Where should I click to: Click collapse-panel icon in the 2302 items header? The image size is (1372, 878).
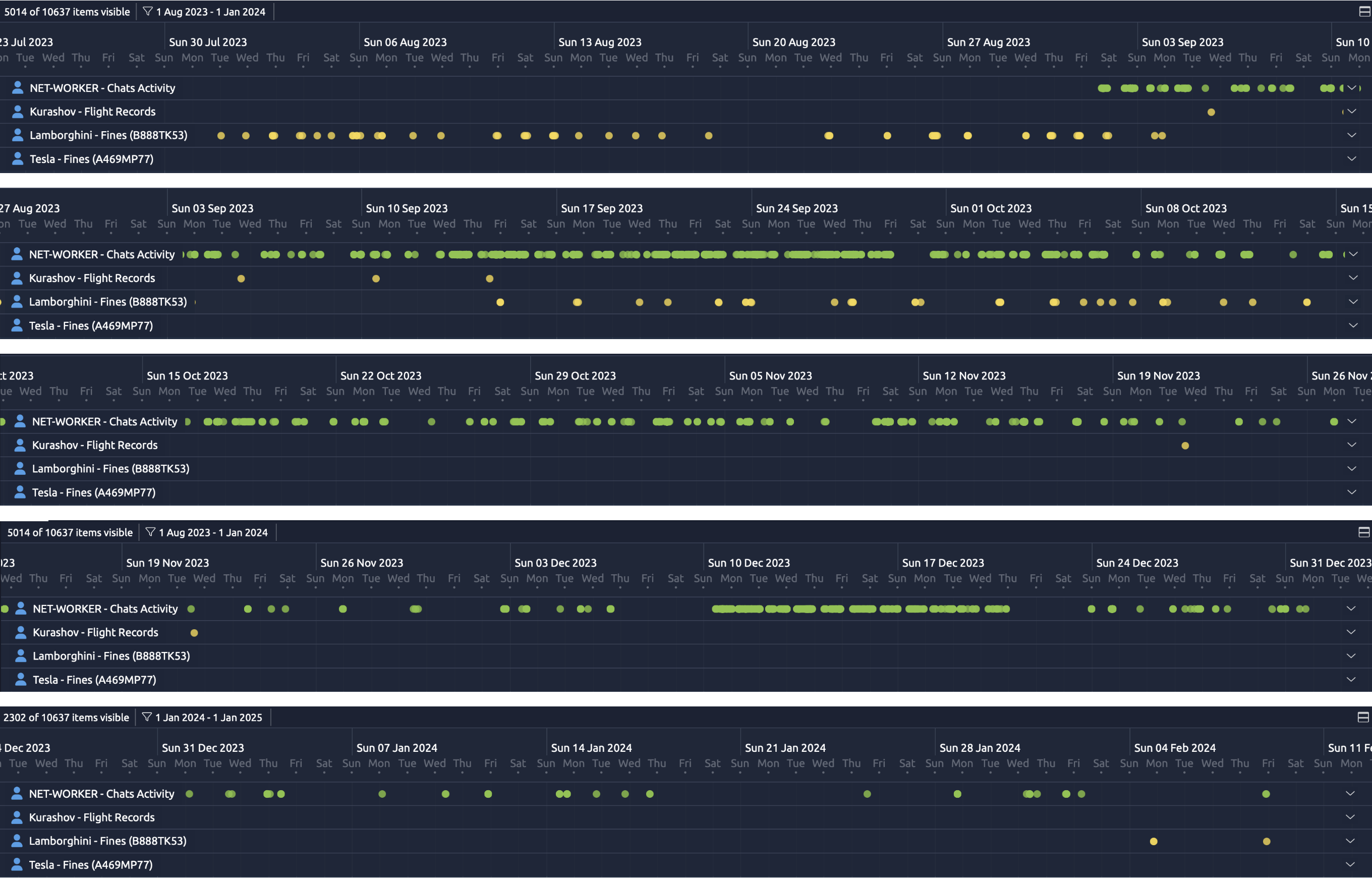(x=1363, y=717)
